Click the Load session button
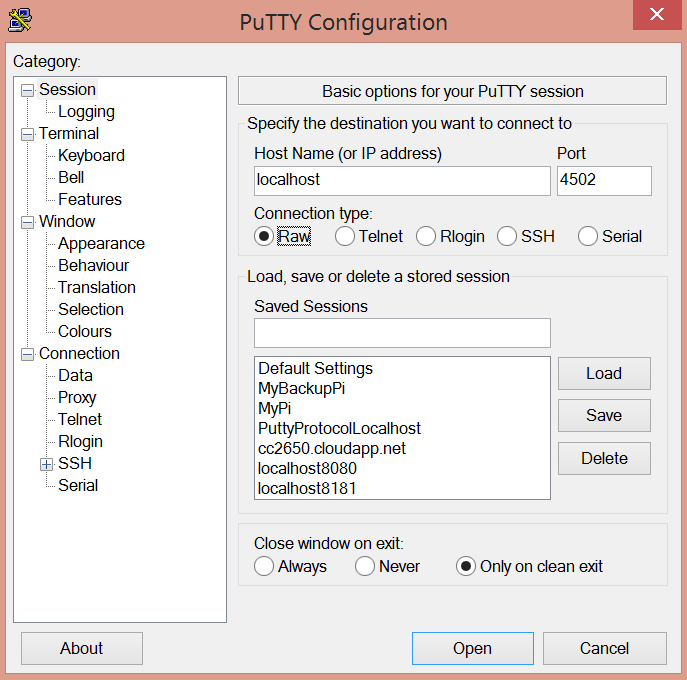This screenshot has width=687, height=680. click(604, 373)
